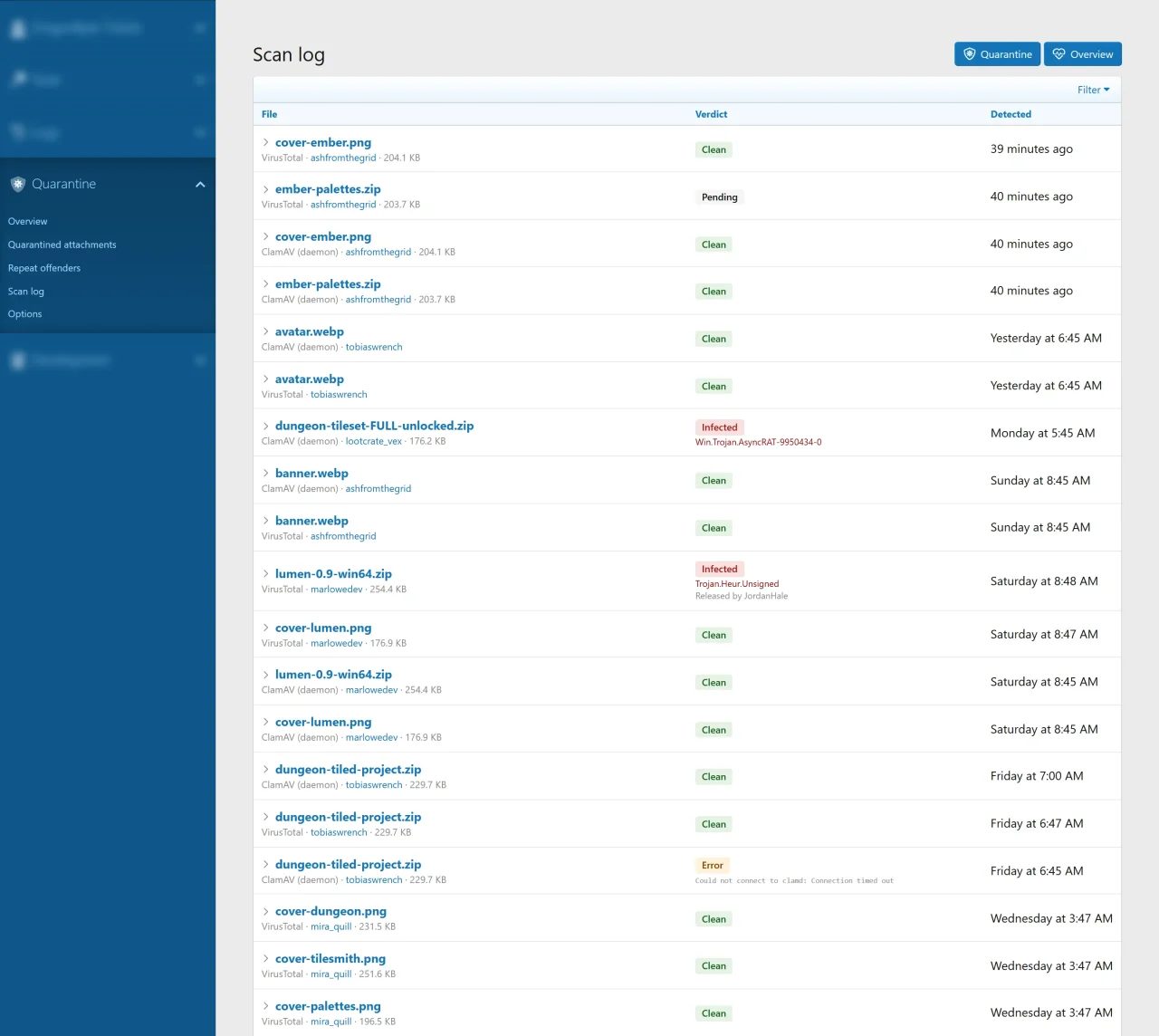Open Repeat offenders sidebar link
The height and width of the screenshot is (1036, 1159).
click(44, 268)
